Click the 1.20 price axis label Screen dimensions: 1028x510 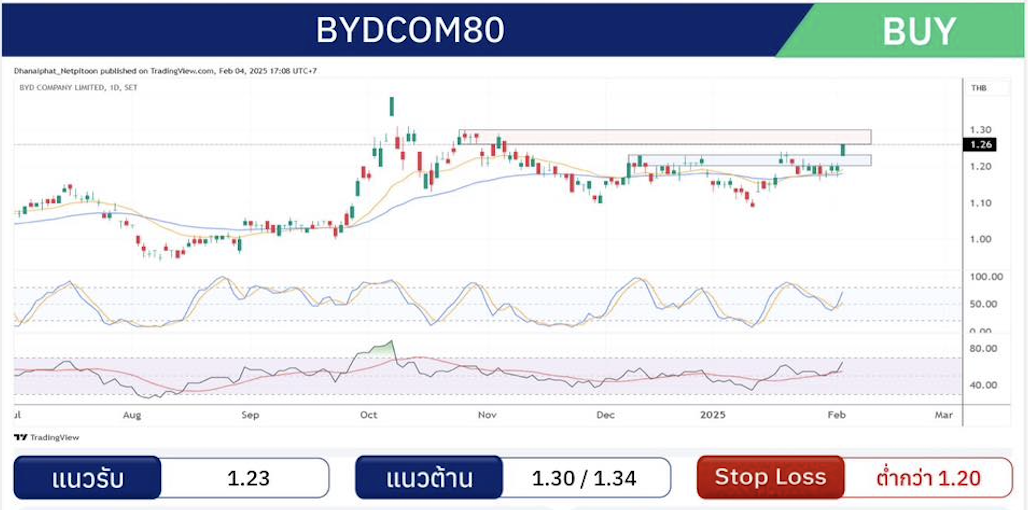click(981, 167)
